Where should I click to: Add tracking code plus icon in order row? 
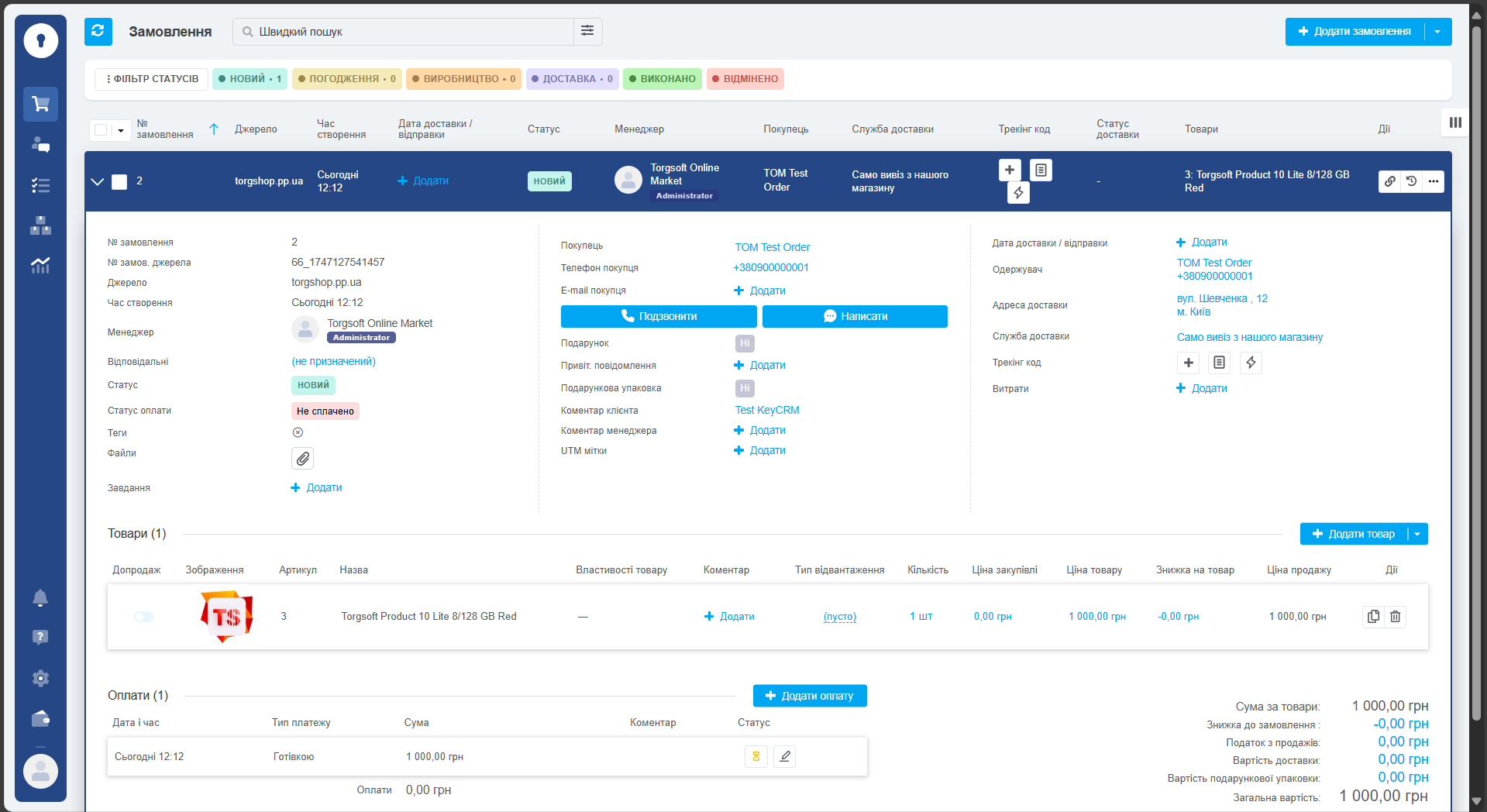click(1010, 170)
